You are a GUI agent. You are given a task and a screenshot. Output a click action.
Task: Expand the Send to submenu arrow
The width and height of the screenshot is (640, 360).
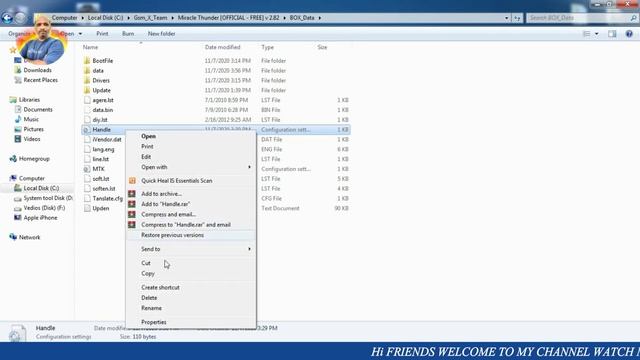pyautogui.click(x=249, y=249)
